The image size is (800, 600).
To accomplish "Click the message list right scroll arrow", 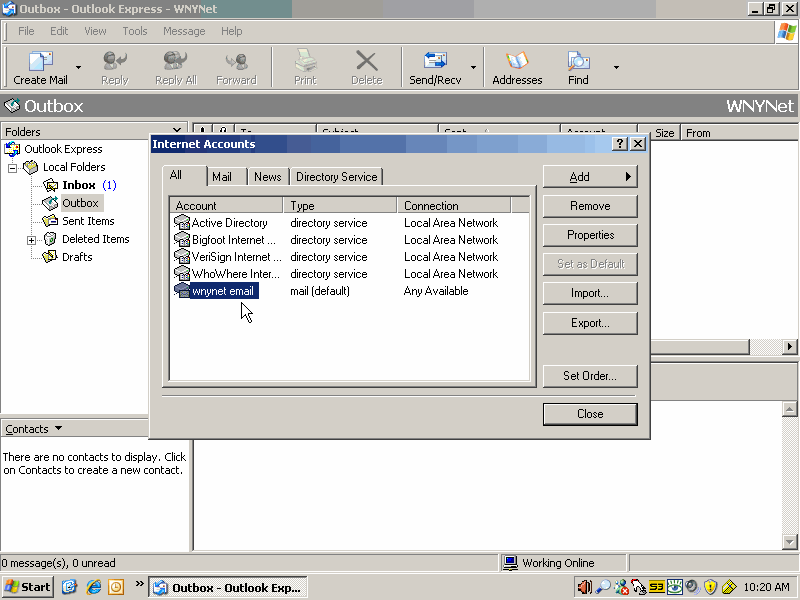I will coord(789,347).
